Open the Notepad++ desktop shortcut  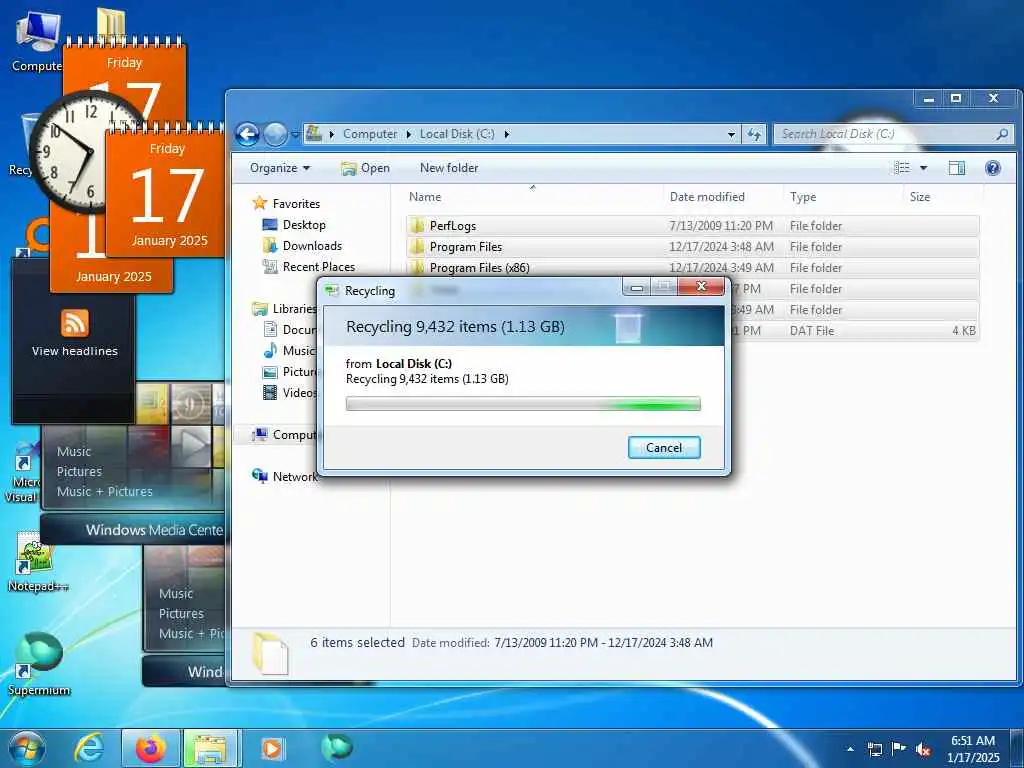click(x=37, y=563)
